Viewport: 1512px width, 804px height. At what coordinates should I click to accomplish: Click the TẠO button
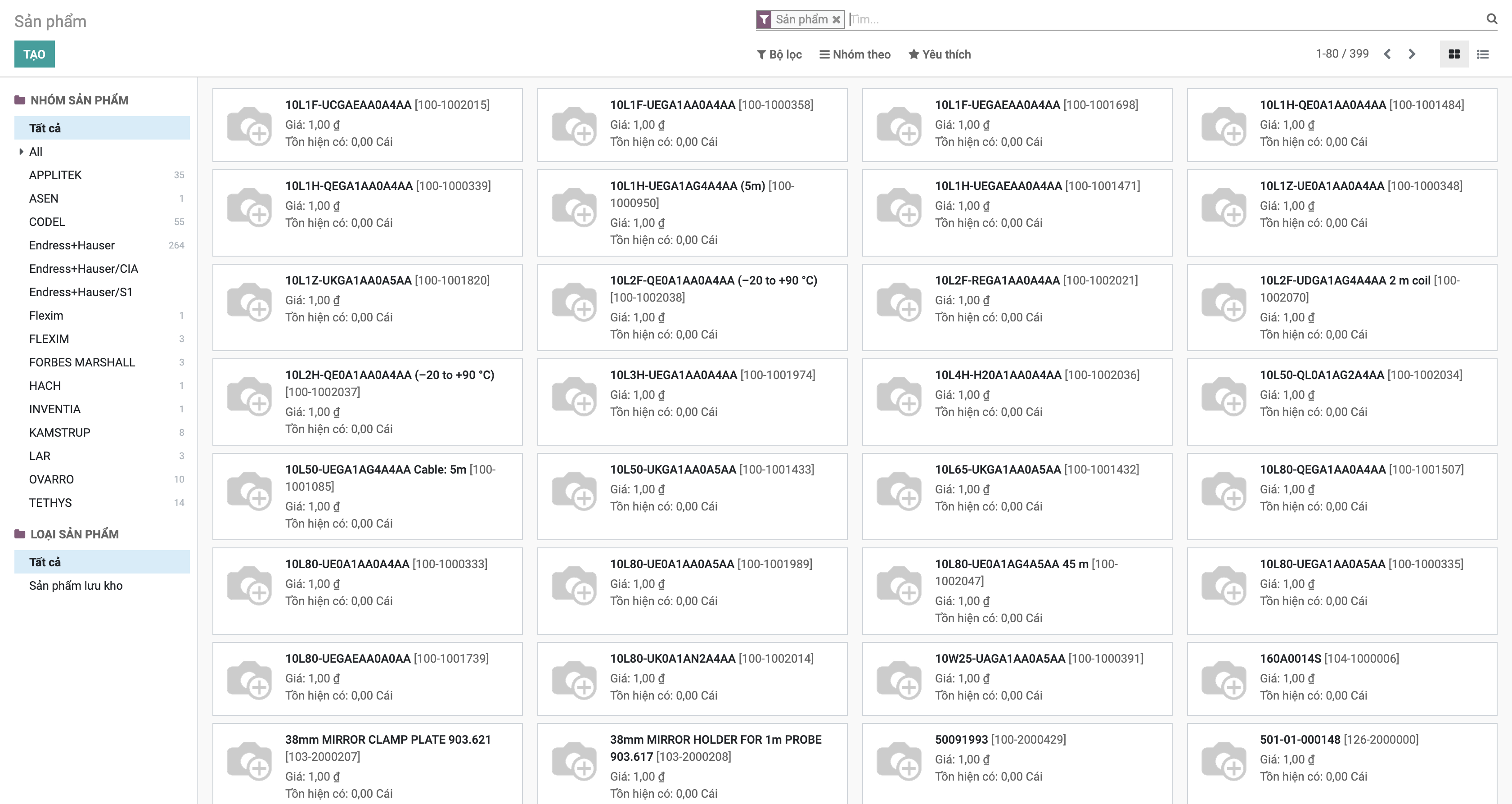pyautogui.click(x=34, y=54)
